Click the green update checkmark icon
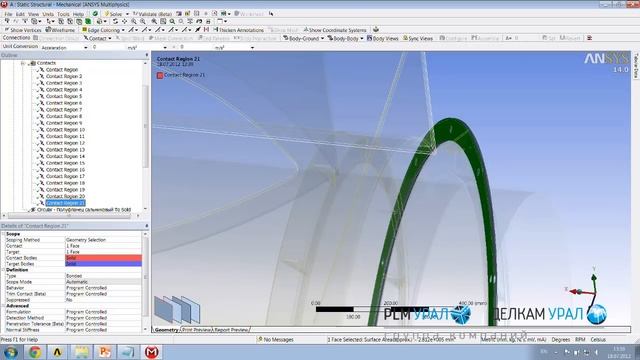The height and width of the screenshot is (360, 640). tap(95, 13)
